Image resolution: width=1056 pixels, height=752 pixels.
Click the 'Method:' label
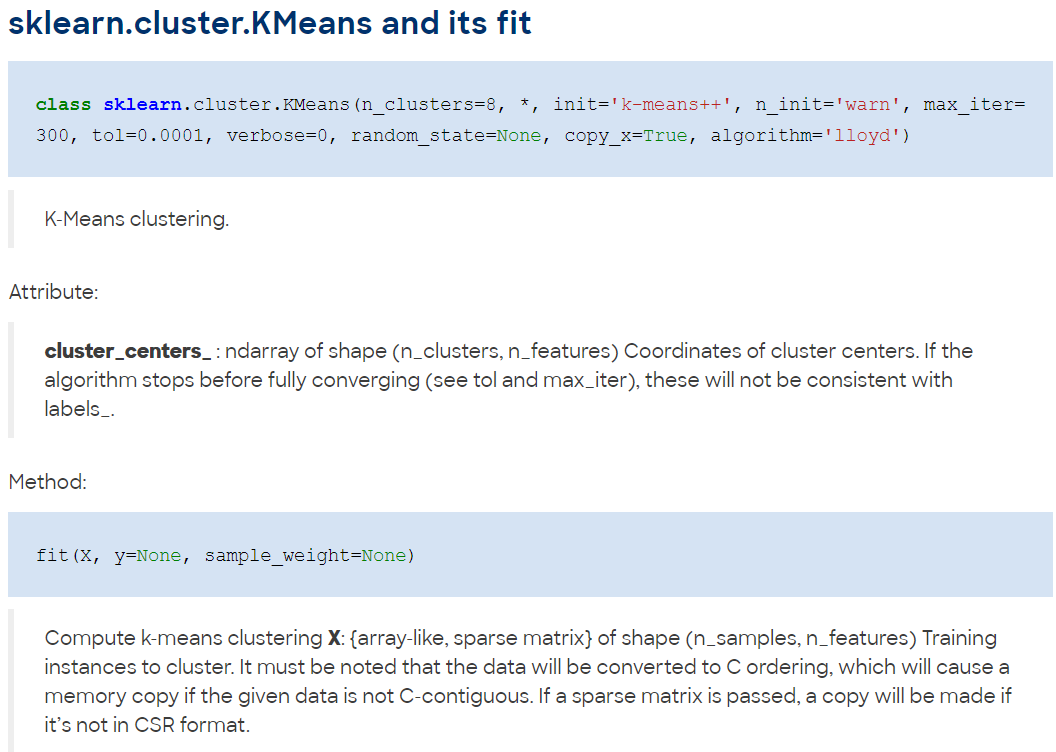48,482
